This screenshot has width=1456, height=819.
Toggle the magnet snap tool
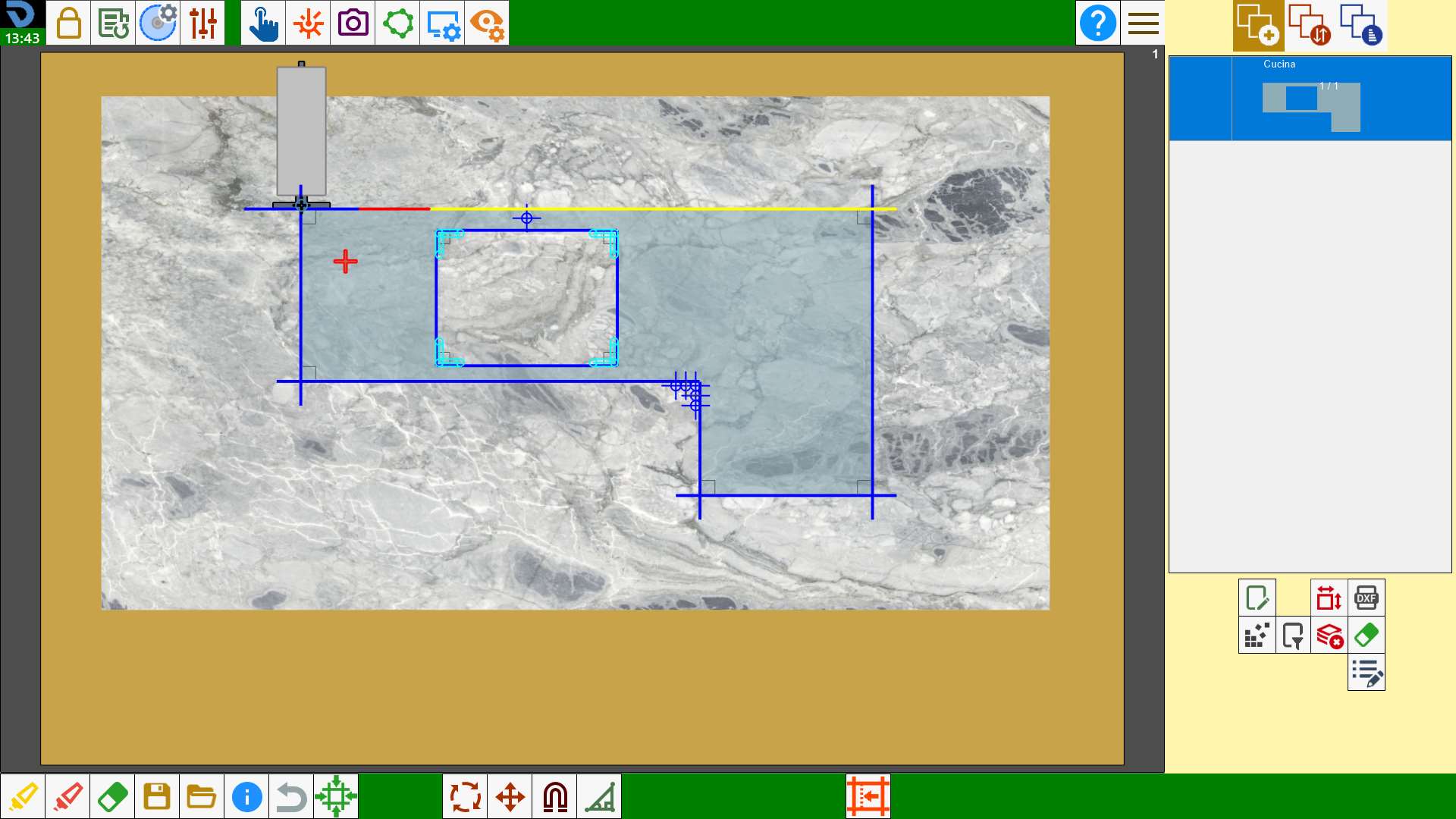(554, 796)
